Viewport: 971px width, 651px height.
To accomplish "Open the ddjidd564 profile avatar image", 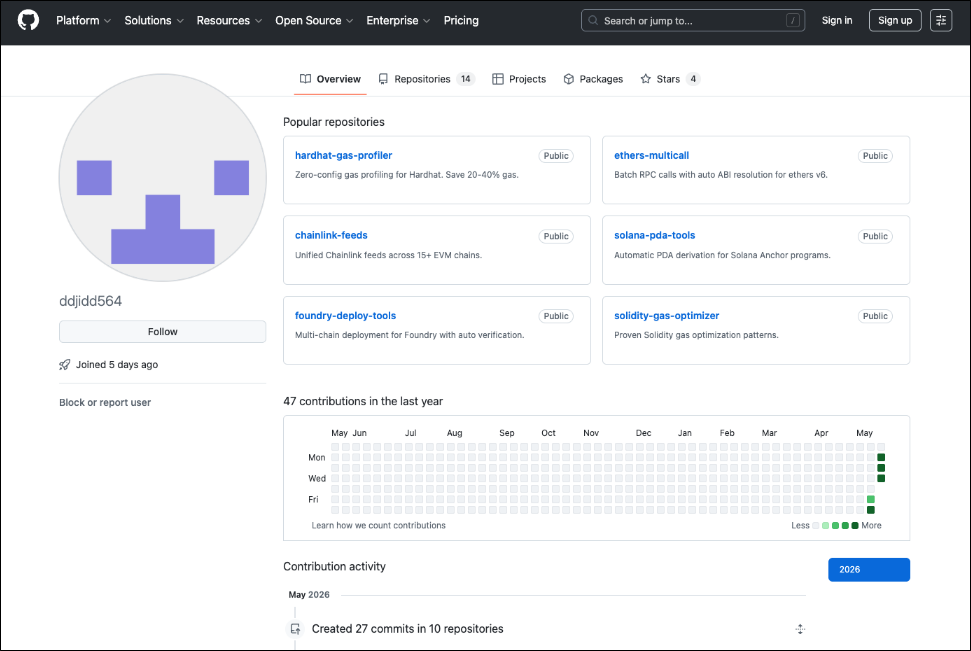I will (x=163, y=178).
